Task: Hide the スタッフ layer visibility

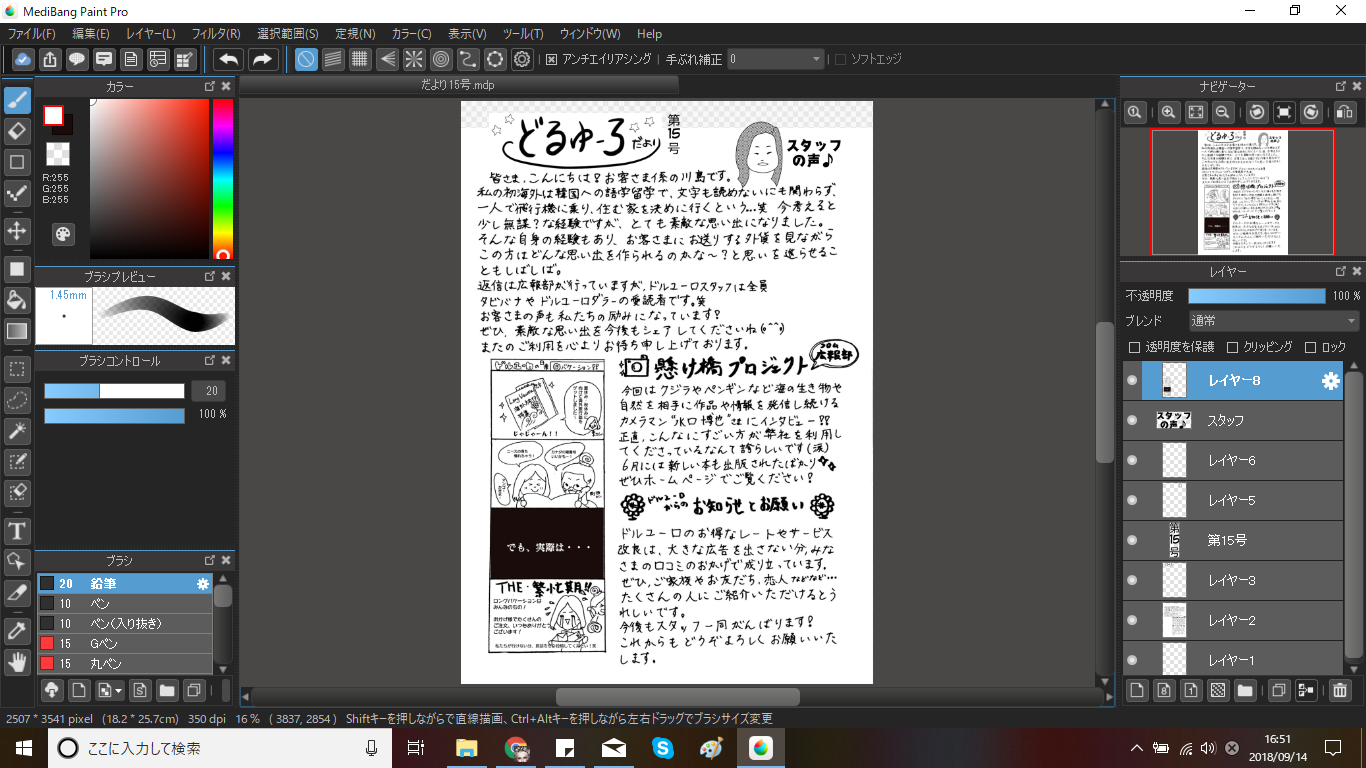Action: point(1132,420)
